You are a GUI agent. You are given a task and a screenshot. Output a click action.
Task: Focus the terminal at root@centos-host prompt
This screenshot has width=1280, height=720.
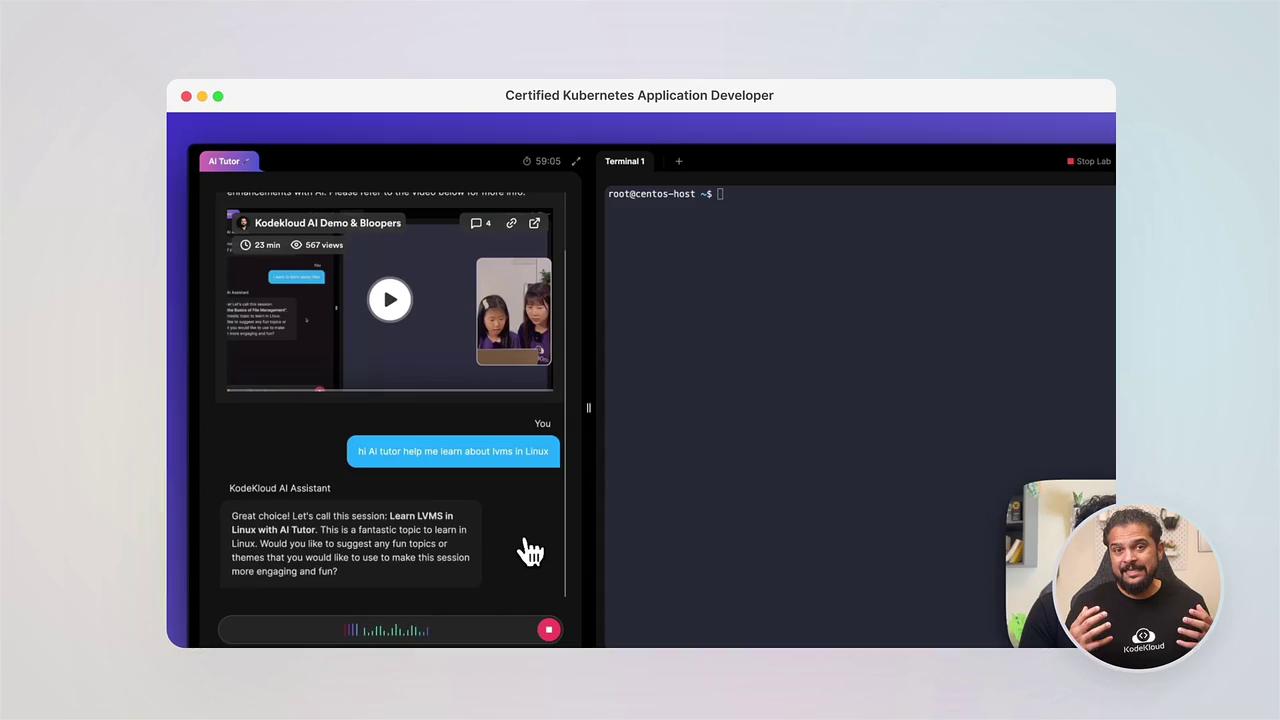pyautogui.click(x=665, y=194)
